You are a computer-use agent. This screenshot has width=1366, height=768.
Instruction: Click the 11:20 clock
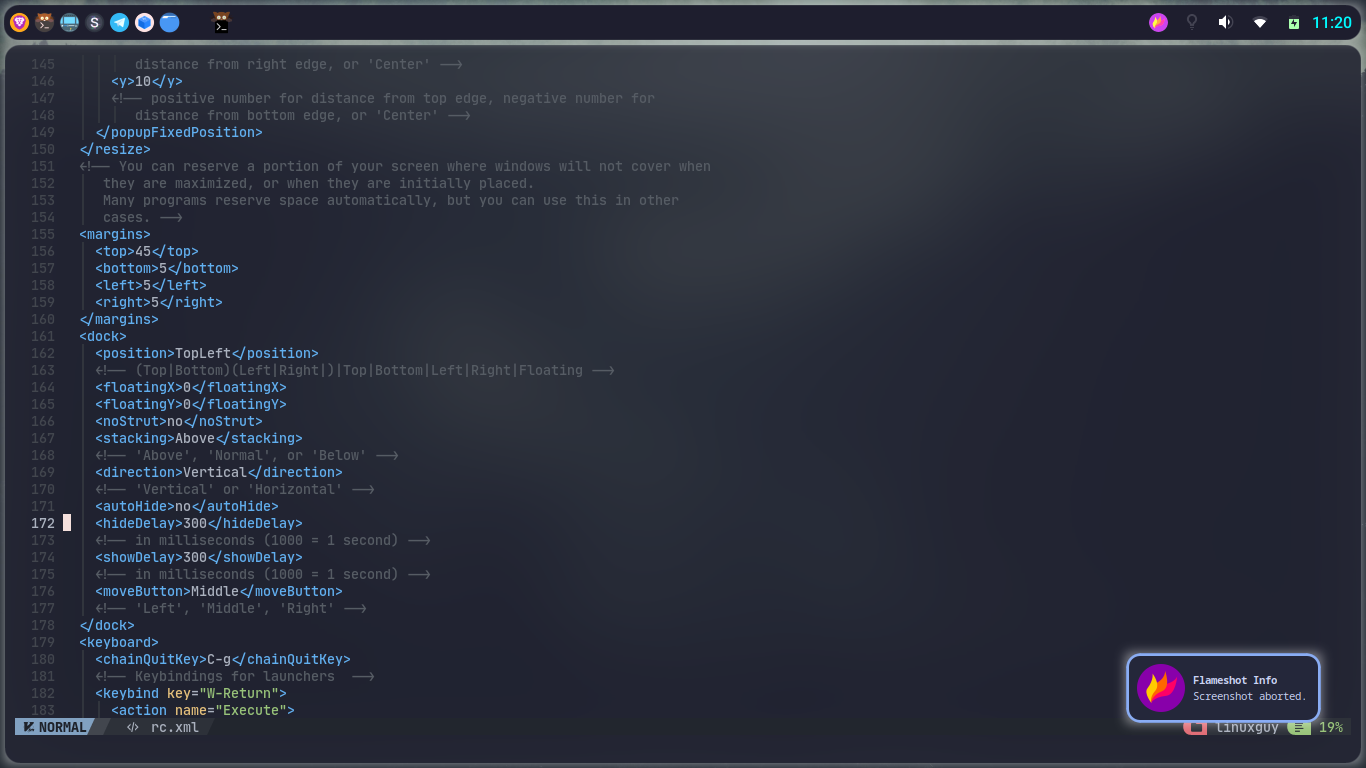click(x=1332, y=22)
